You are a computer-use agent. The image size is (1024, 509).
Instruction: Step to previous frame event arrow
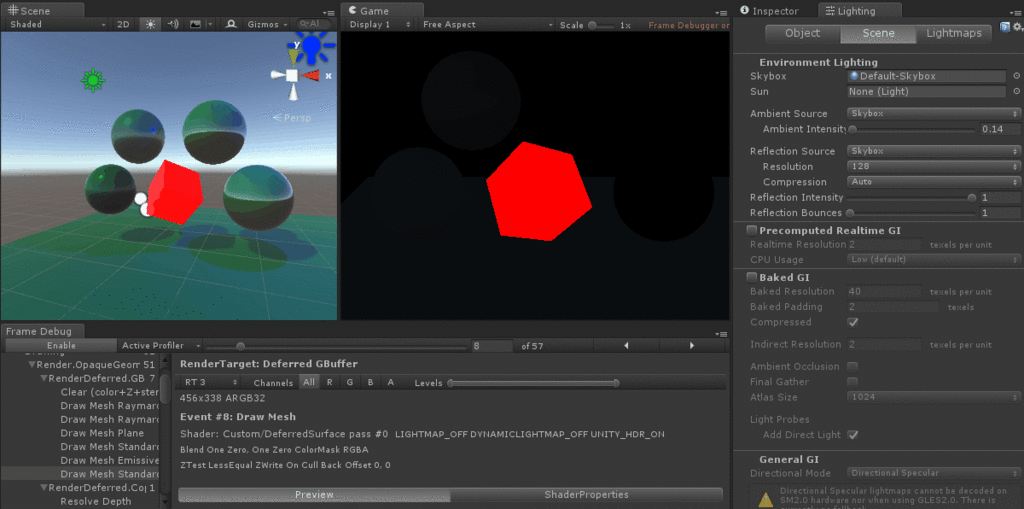point(626,346)
